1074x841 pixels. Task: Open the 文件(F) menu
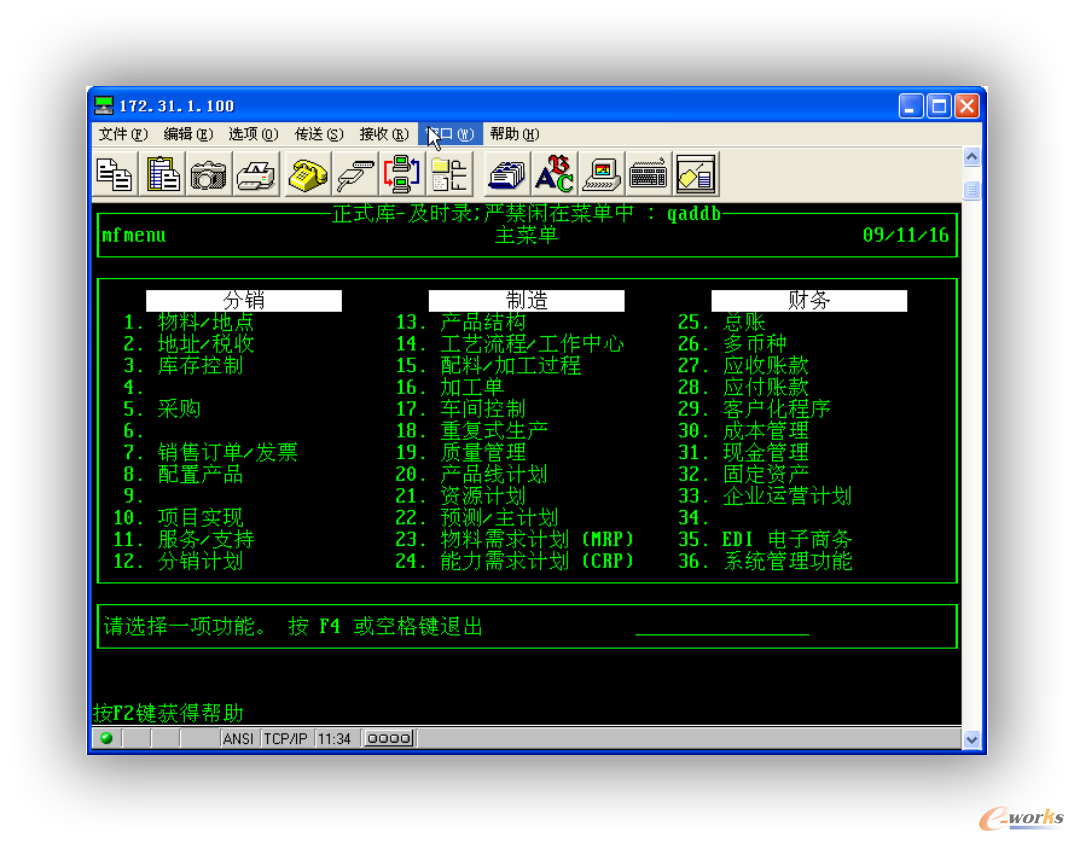tap(123, 134)
